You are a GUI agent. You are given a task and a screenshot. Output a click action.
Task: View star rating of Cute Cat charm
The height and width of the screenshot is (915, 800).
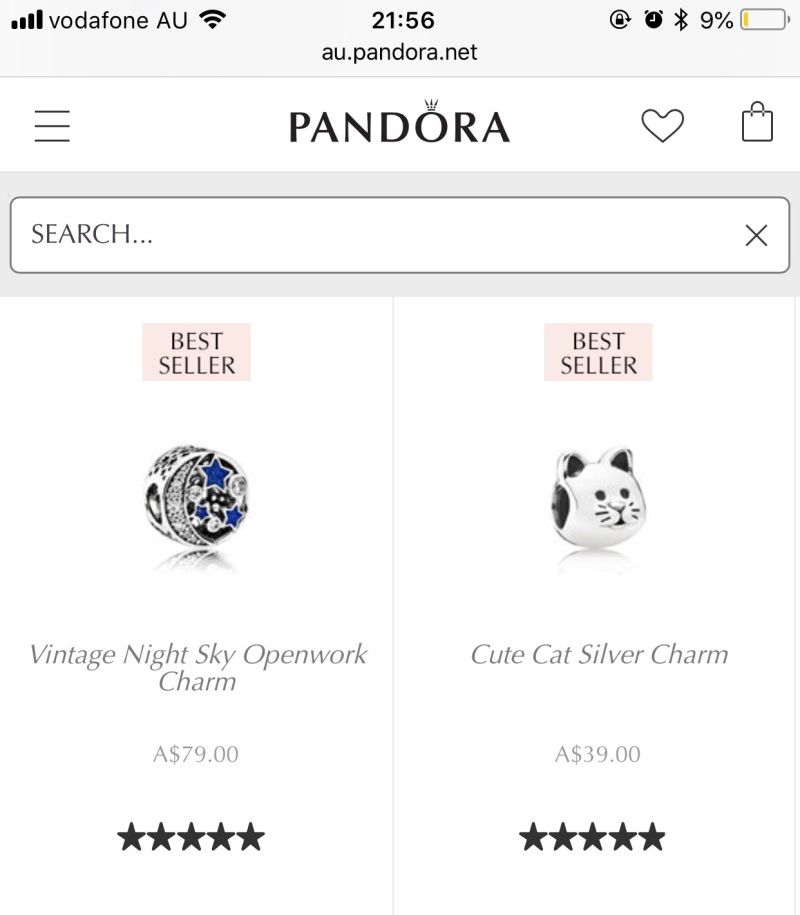coord(592,837)
